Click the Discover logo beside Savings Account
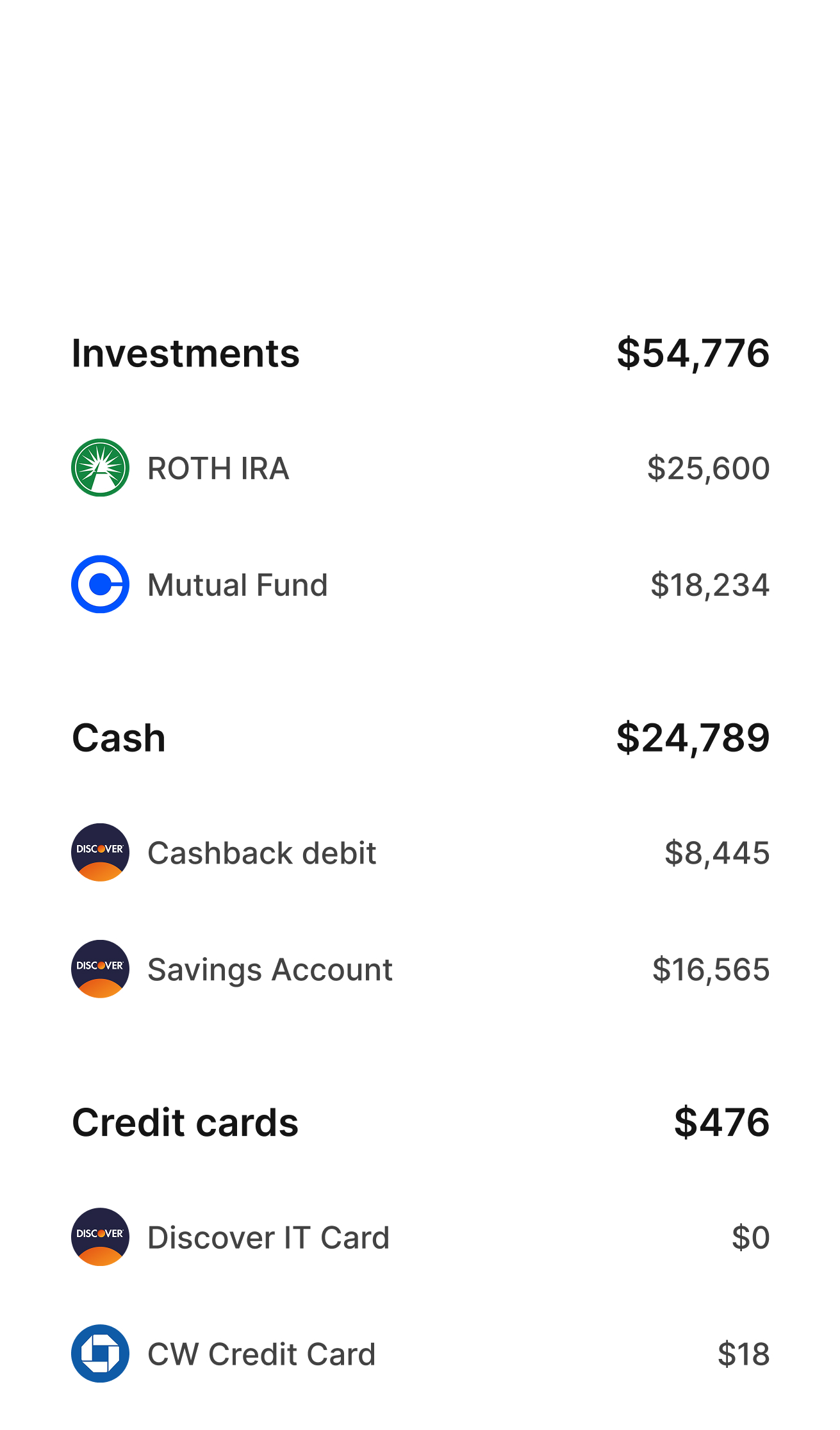The height and width of the screenshot is (1430, 840). point(100,969)
